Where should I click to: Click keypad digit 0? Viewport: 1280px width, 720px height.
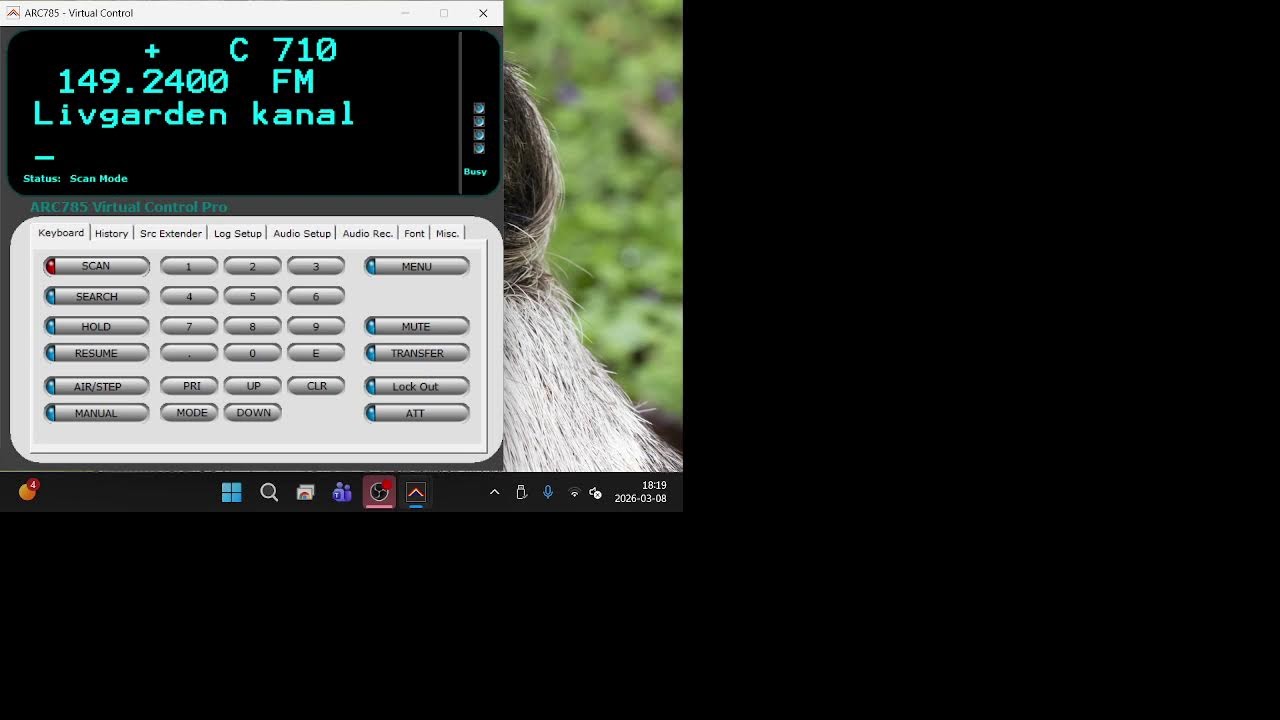pyautogui.click(x=252, y=353)
